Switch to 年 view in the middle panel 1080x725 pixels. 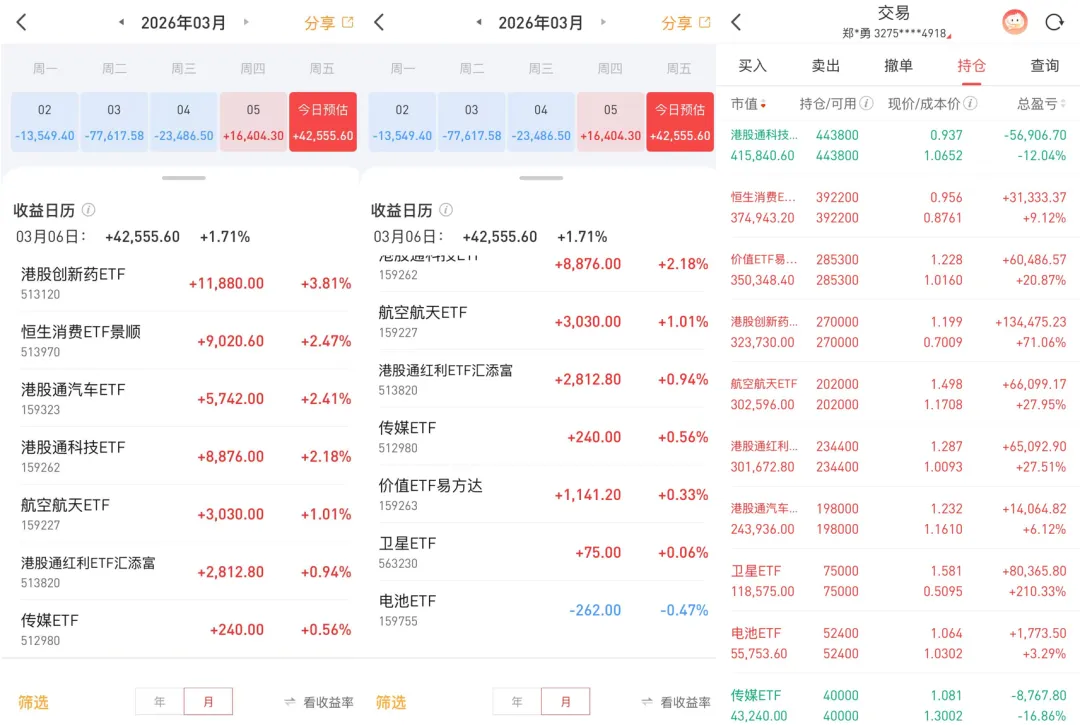[x=517, y=702]
